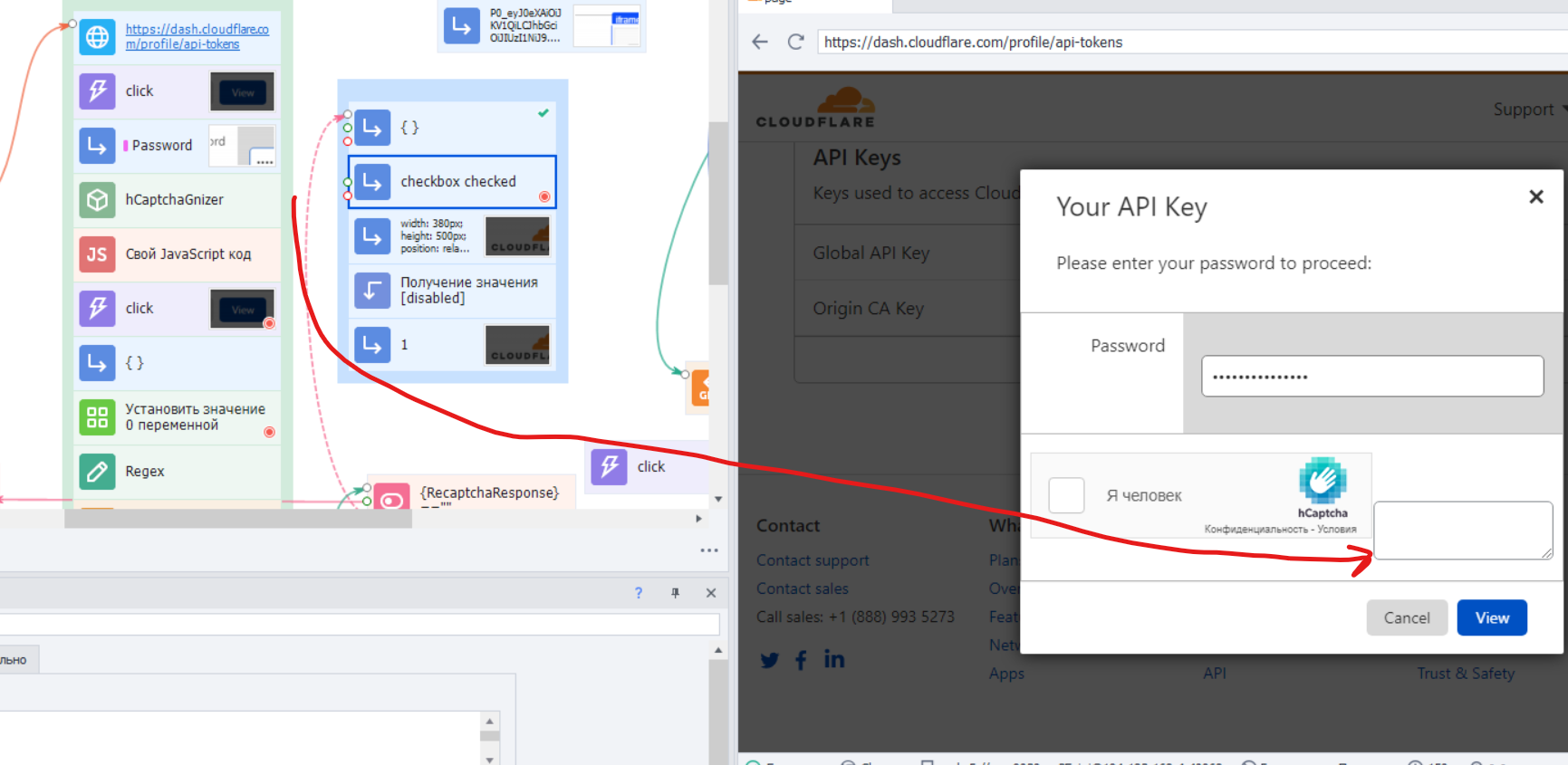Open the Trust & Safety footer link
This screenshot has height=765, width=1568.
[x=1466, y=673]
